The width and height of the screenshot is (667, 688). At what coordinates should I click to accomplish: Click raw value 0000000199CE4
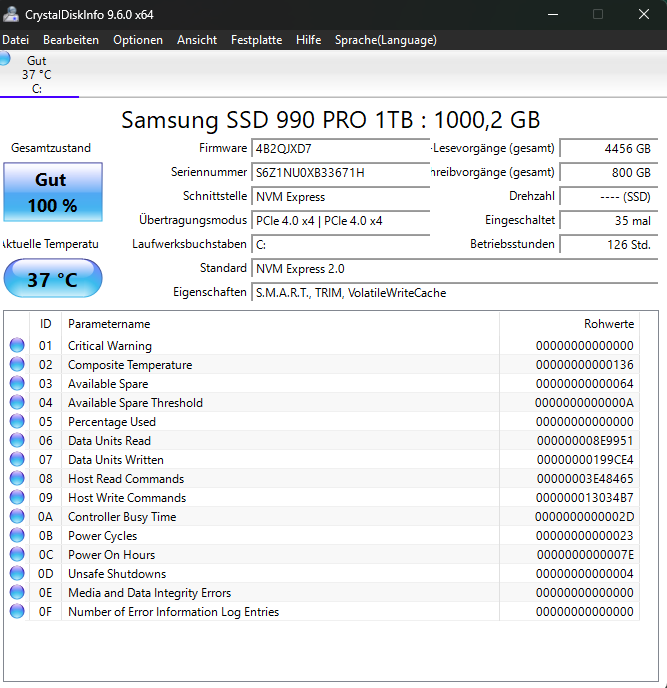click(x=585, y=460)
